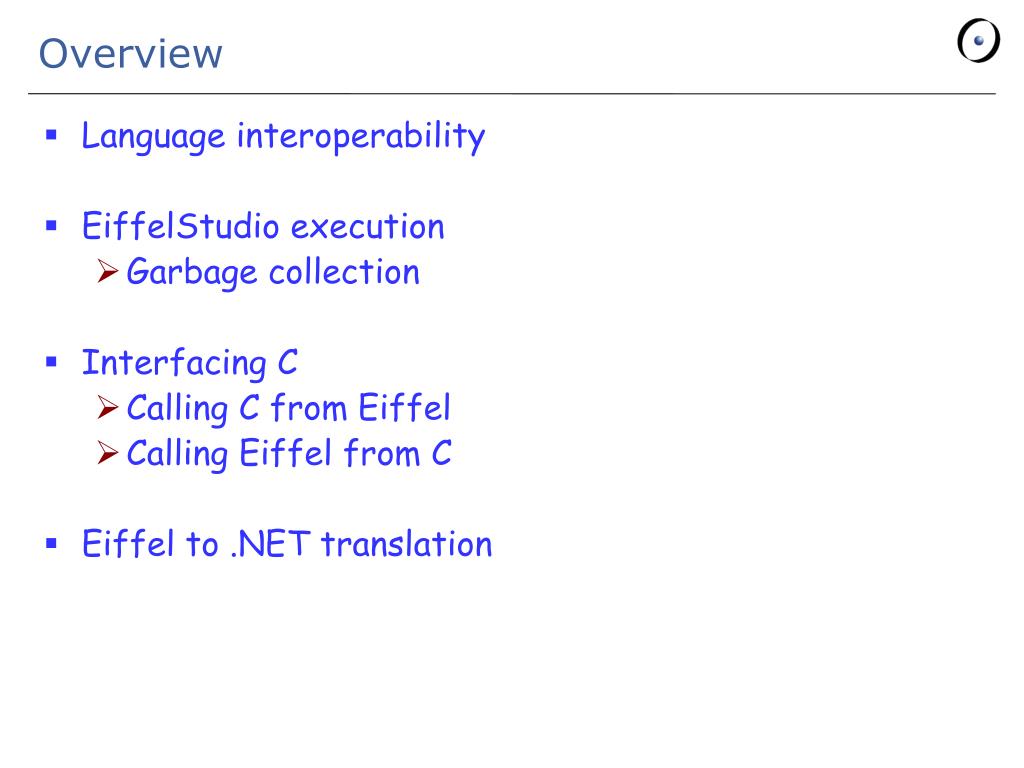The image size is (1024, 768).
Task: Click the word EiffelStudio in second bullet
Action: [180, 227]
